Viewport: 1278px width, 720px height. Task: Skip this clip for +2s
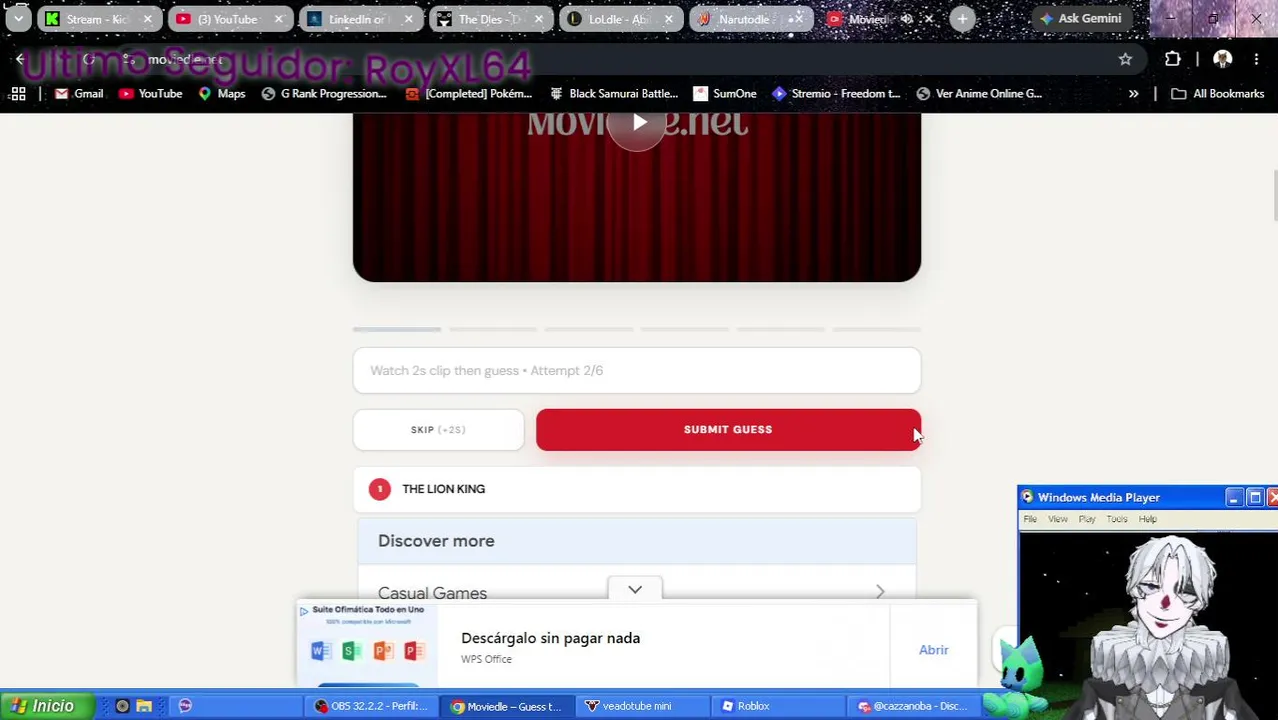tap(438, 429)
